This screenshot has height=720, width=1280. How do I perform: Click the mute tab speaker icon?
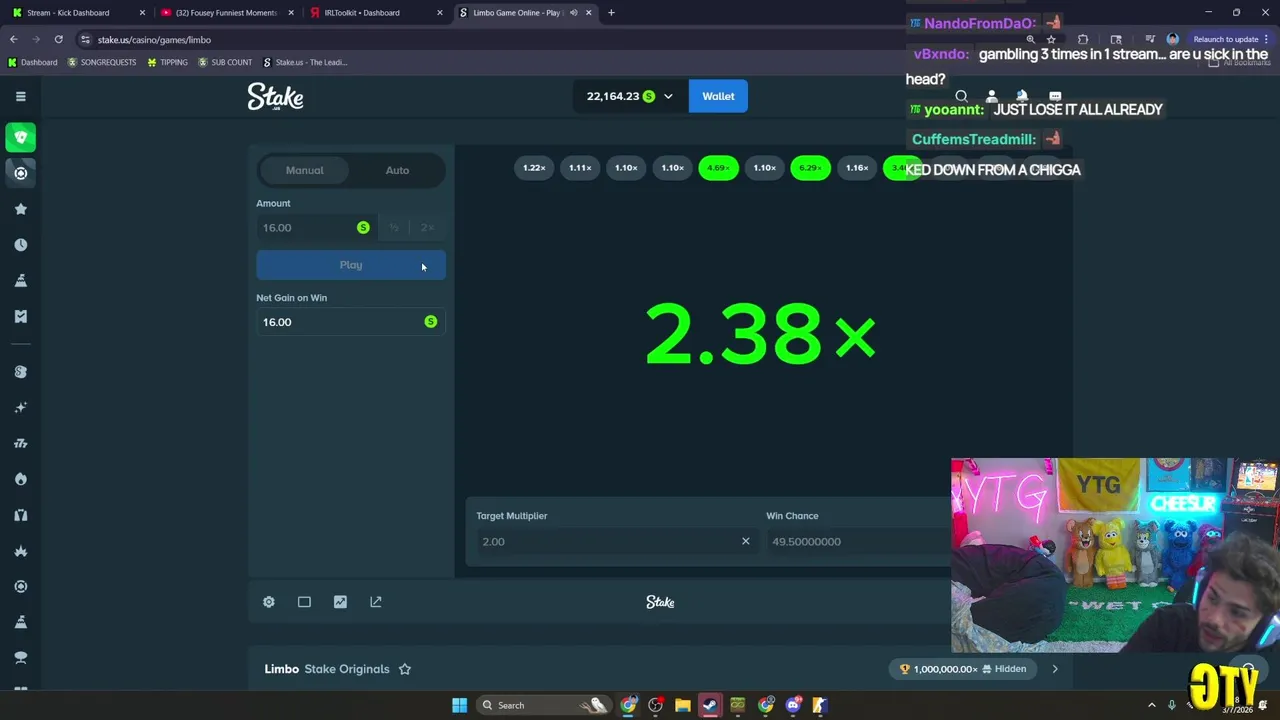coord(573,13)
